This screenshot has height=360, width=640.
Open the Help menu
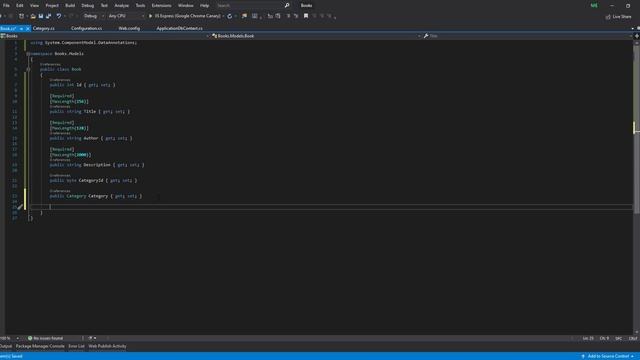pos(204,6)
